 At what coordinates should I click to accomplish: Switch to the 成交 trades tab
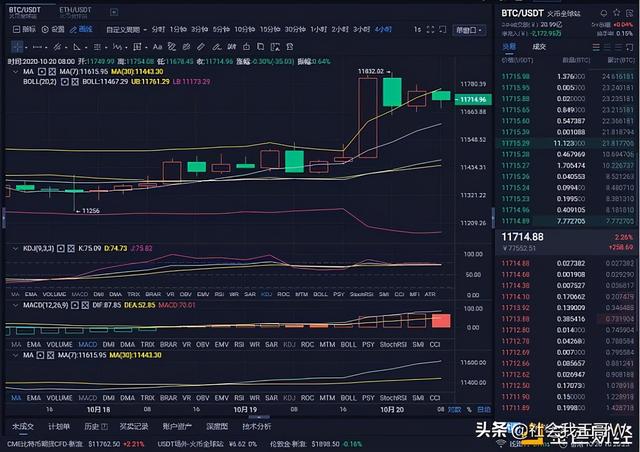[x=539, y=47]
